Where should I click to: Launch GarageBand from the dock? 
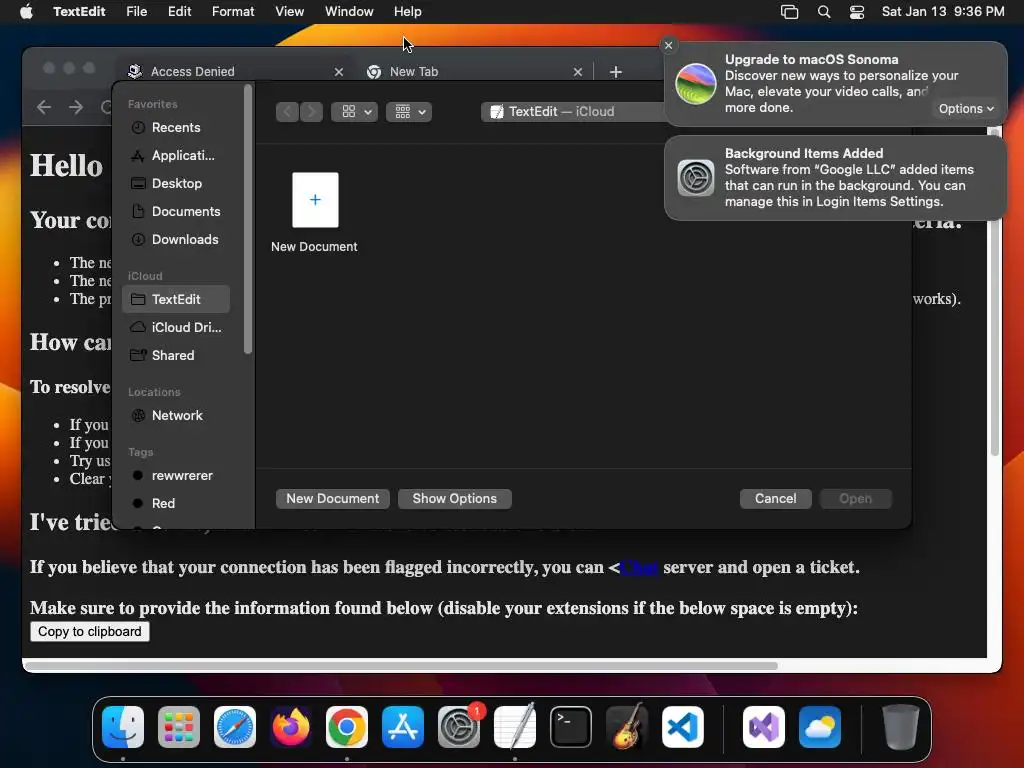click(x=627, y=727)
